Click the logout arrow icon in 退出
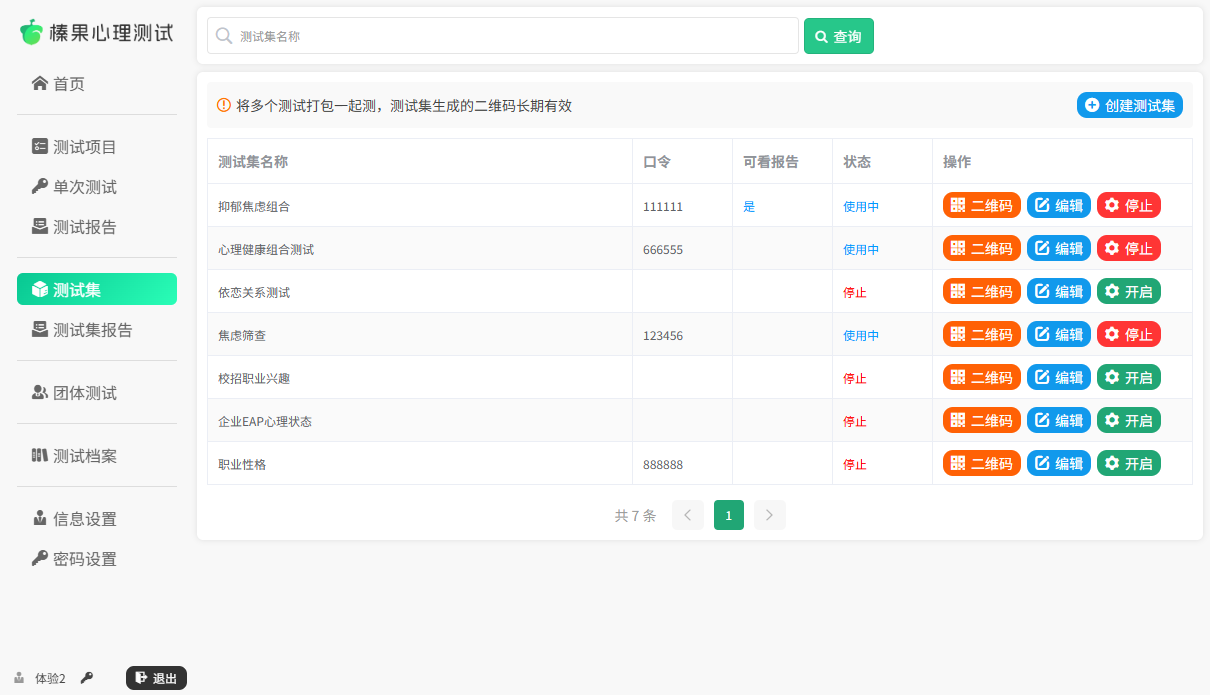The width and height of the screenshot is (1210, 695). 141,678
